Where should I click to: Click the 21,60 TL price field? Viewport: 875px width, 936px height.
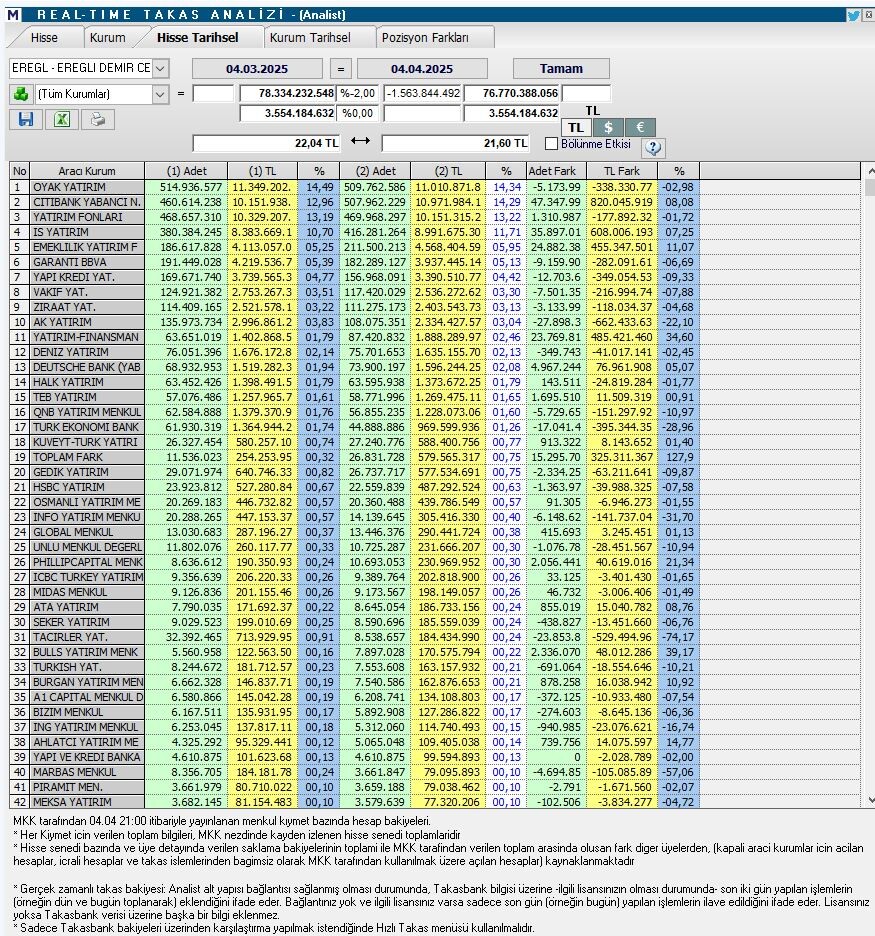pos(455,143)
